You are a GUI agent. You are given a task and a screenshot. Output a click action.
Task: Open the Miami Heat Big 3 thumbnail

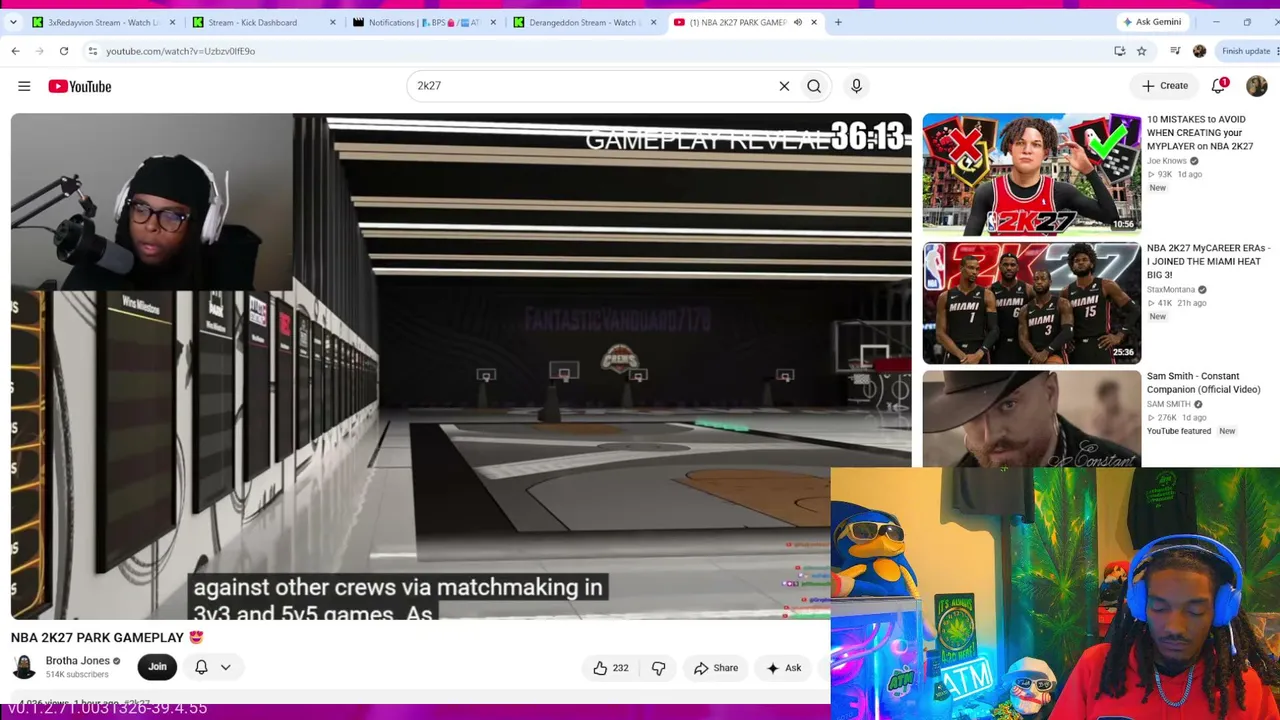point(1031,303)
